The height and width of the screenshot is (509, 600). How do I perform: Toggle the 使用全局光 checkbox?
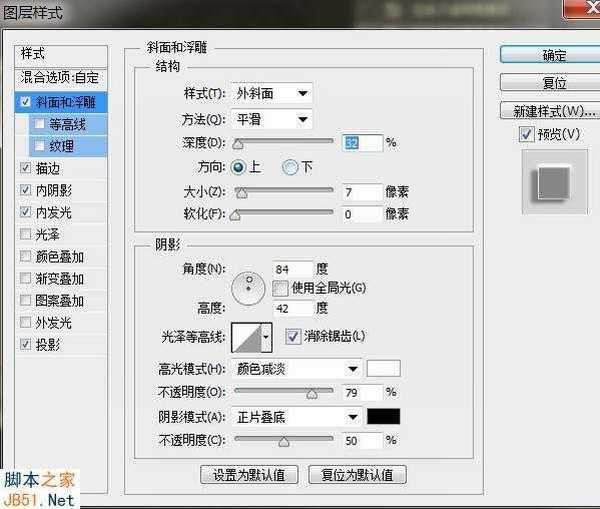281,288
